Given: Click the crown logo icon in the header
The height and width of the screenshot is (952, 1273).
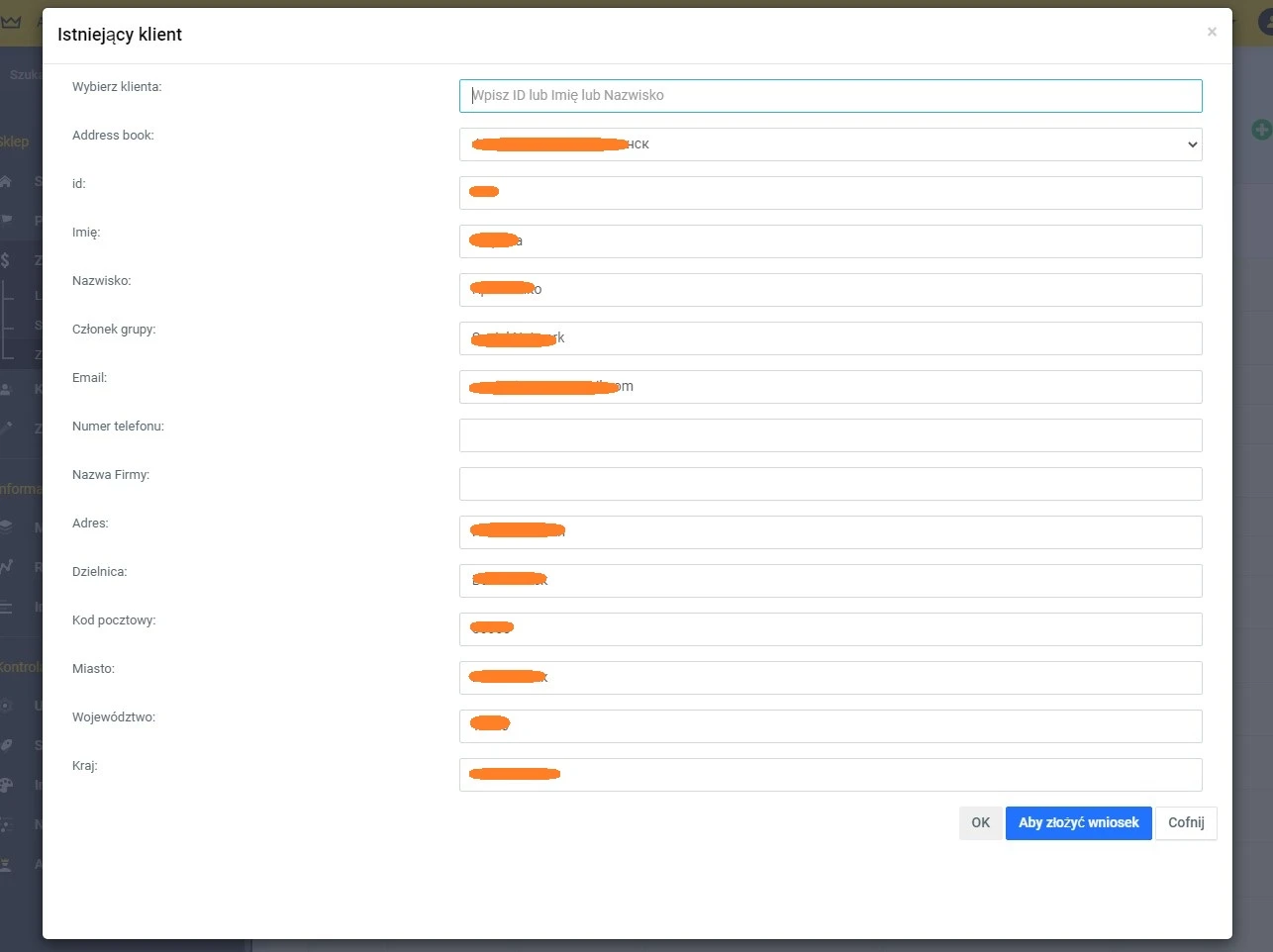Looking at the screenshot, I should [x=12, y=22].
